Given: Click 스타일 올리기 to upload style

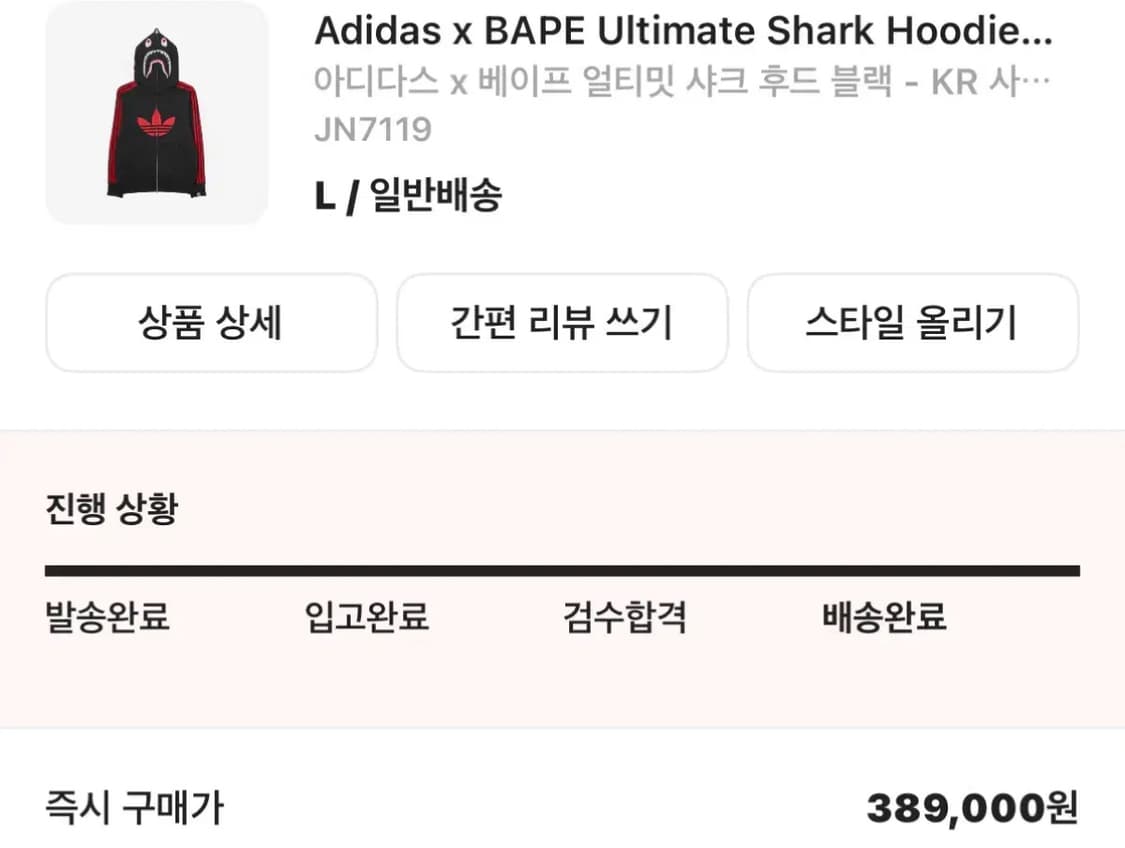Looking at the screenshot, I should 912,322.
